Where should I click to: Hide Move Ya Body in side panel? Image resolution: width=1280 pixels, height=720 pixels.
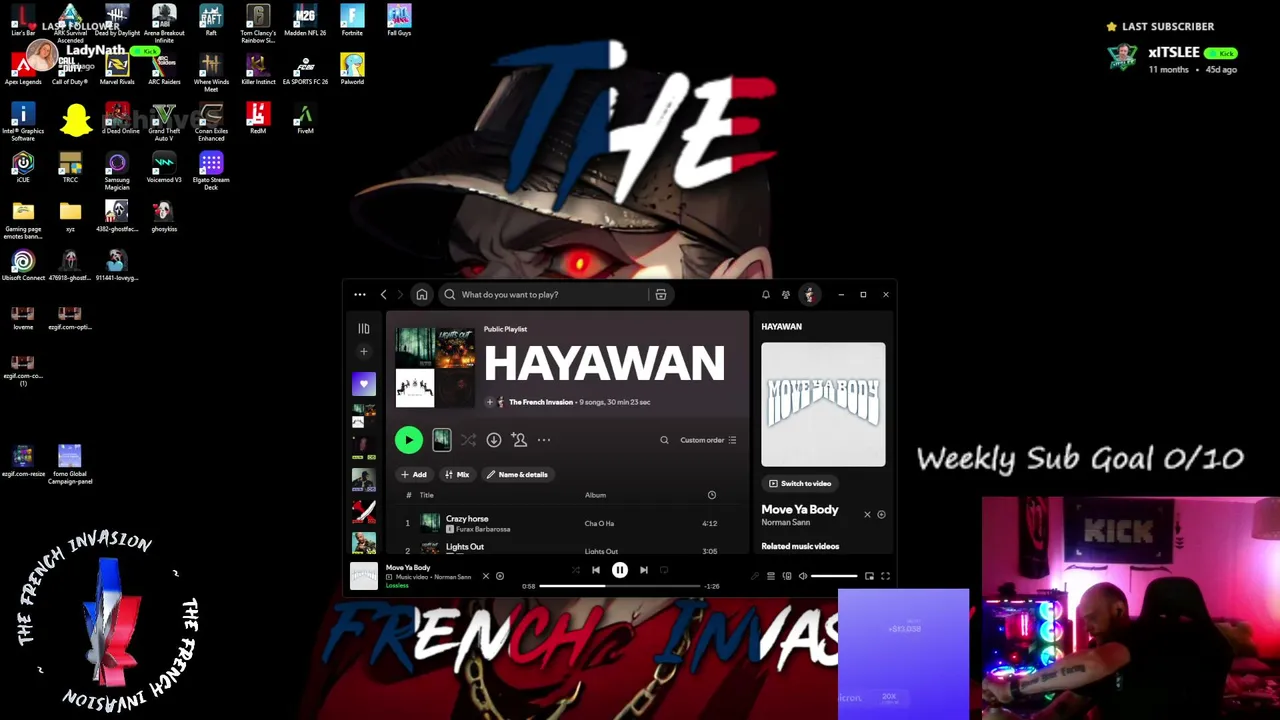tap(867, 515)
